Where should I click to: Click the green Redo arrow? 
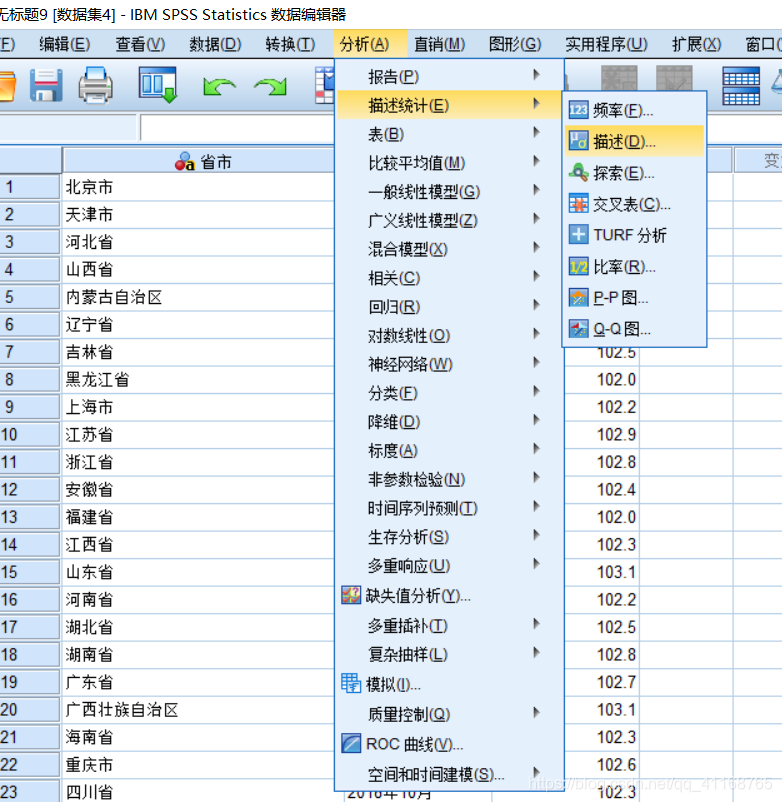click(271, 86)
